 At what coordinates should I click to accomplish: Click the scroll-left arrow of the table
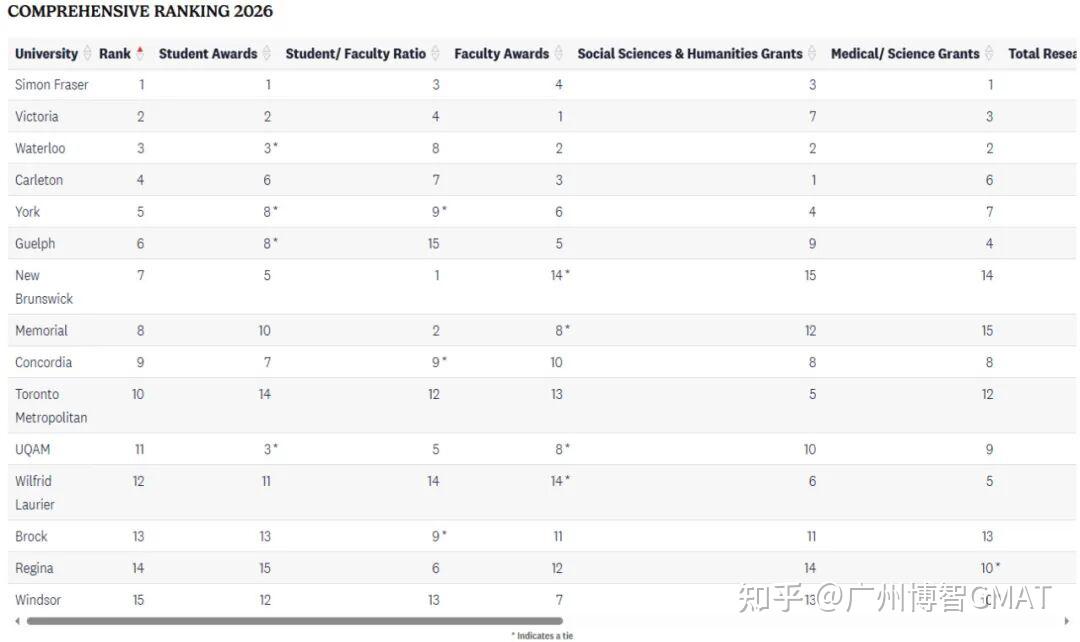(17, 621)
